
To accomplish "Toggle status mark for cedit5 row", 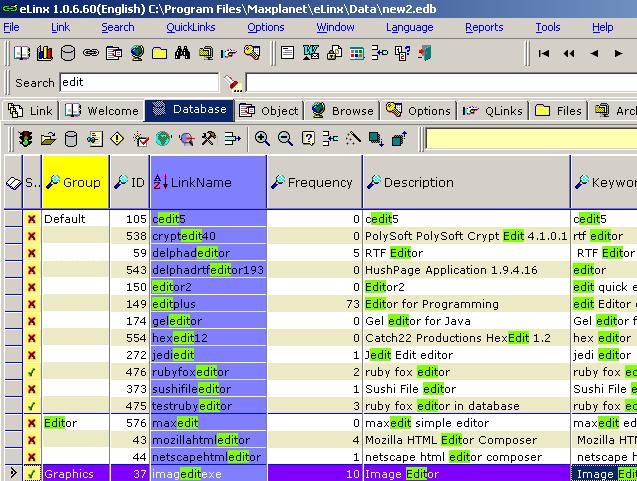I will [32, 219].
